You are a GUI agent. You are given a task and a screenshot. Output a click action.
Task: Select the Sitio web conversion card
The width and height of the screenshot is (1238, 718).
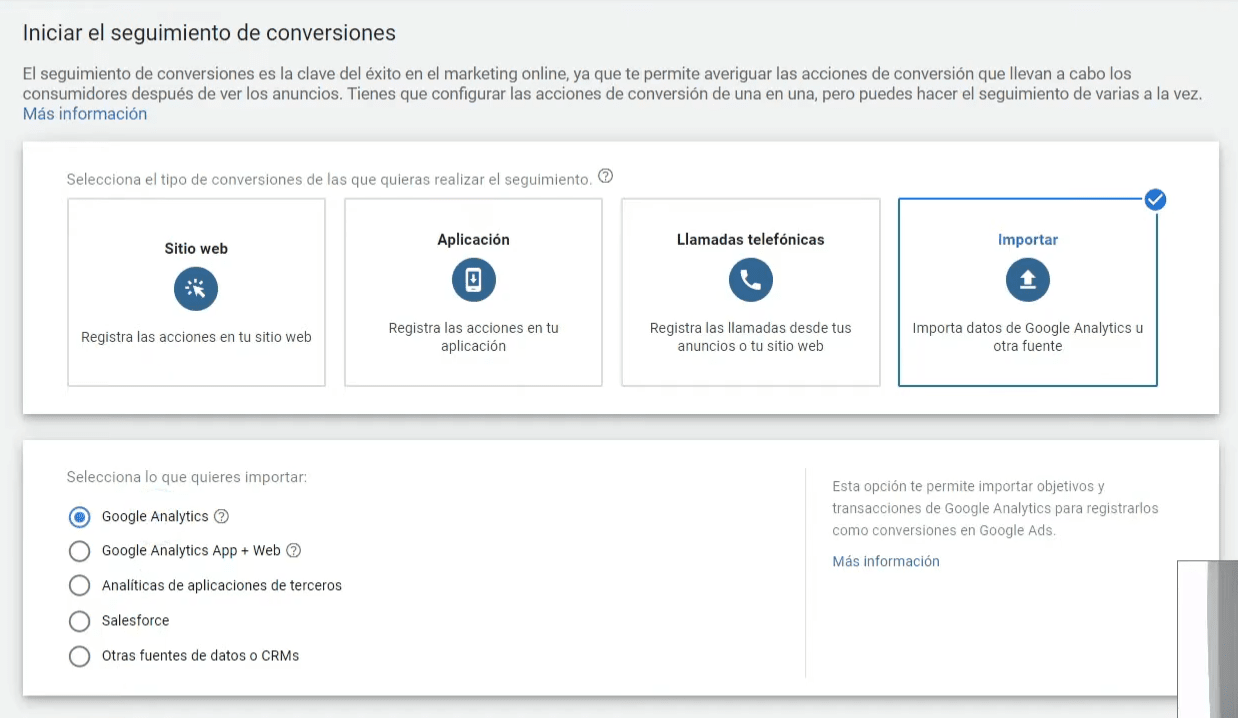pyautogui.click(x=196, y=292)
